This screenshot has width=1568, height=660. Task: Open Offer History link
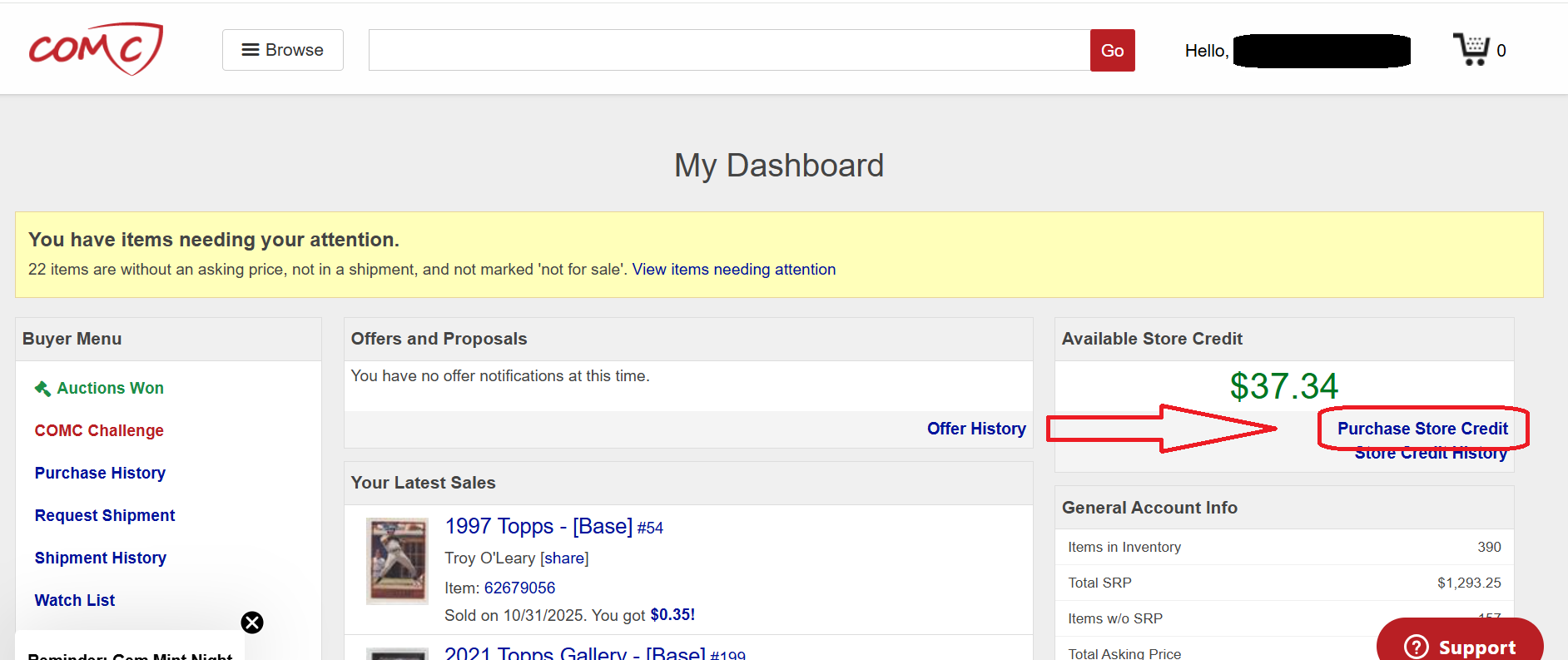tap(976, 429)
